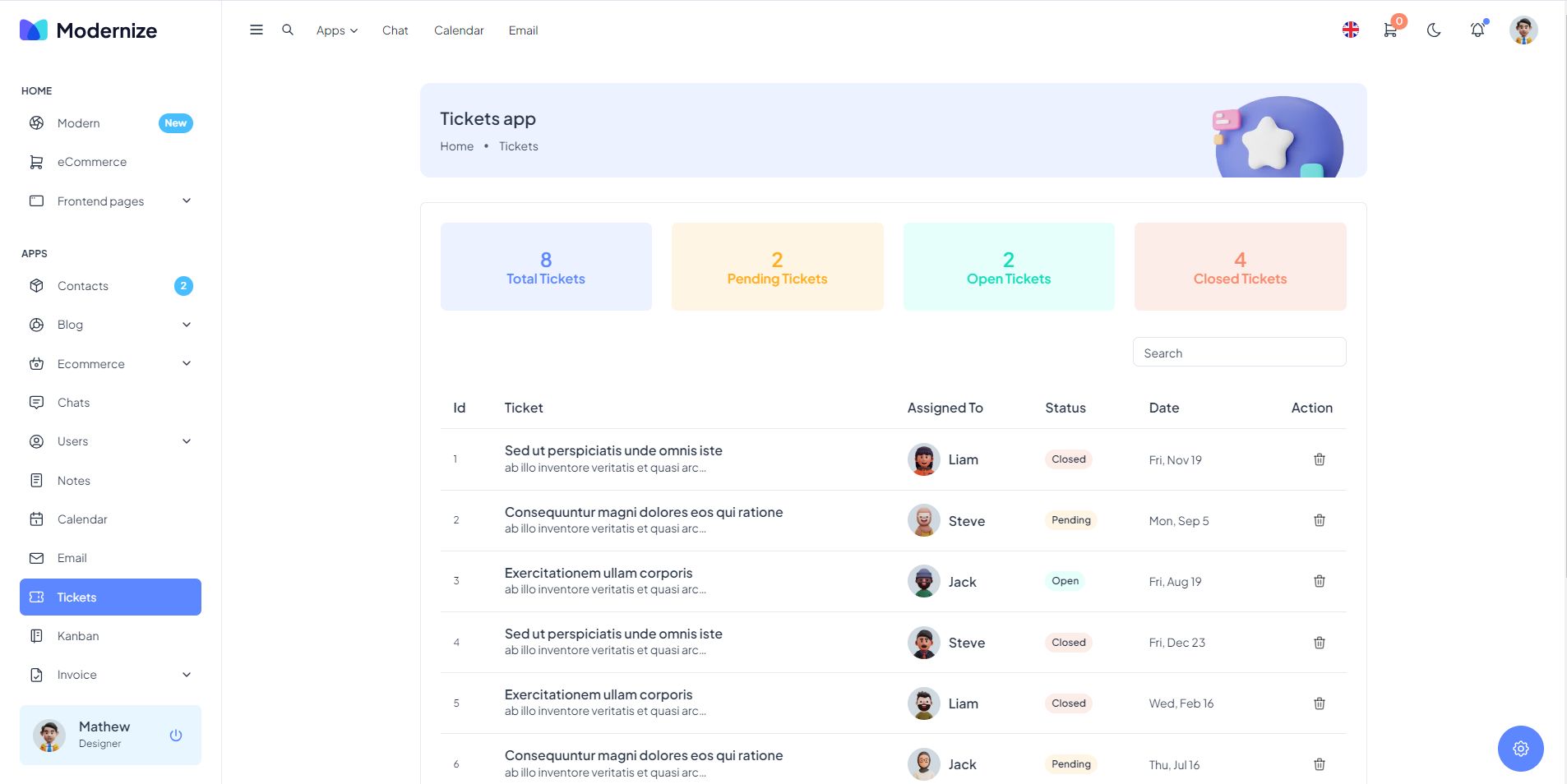Expand the Ecommerce submenu chevron under Apps
Image resolution: width=1567 pixels, height=784 pixels.
pyautogui.click(x=187, y=364)
